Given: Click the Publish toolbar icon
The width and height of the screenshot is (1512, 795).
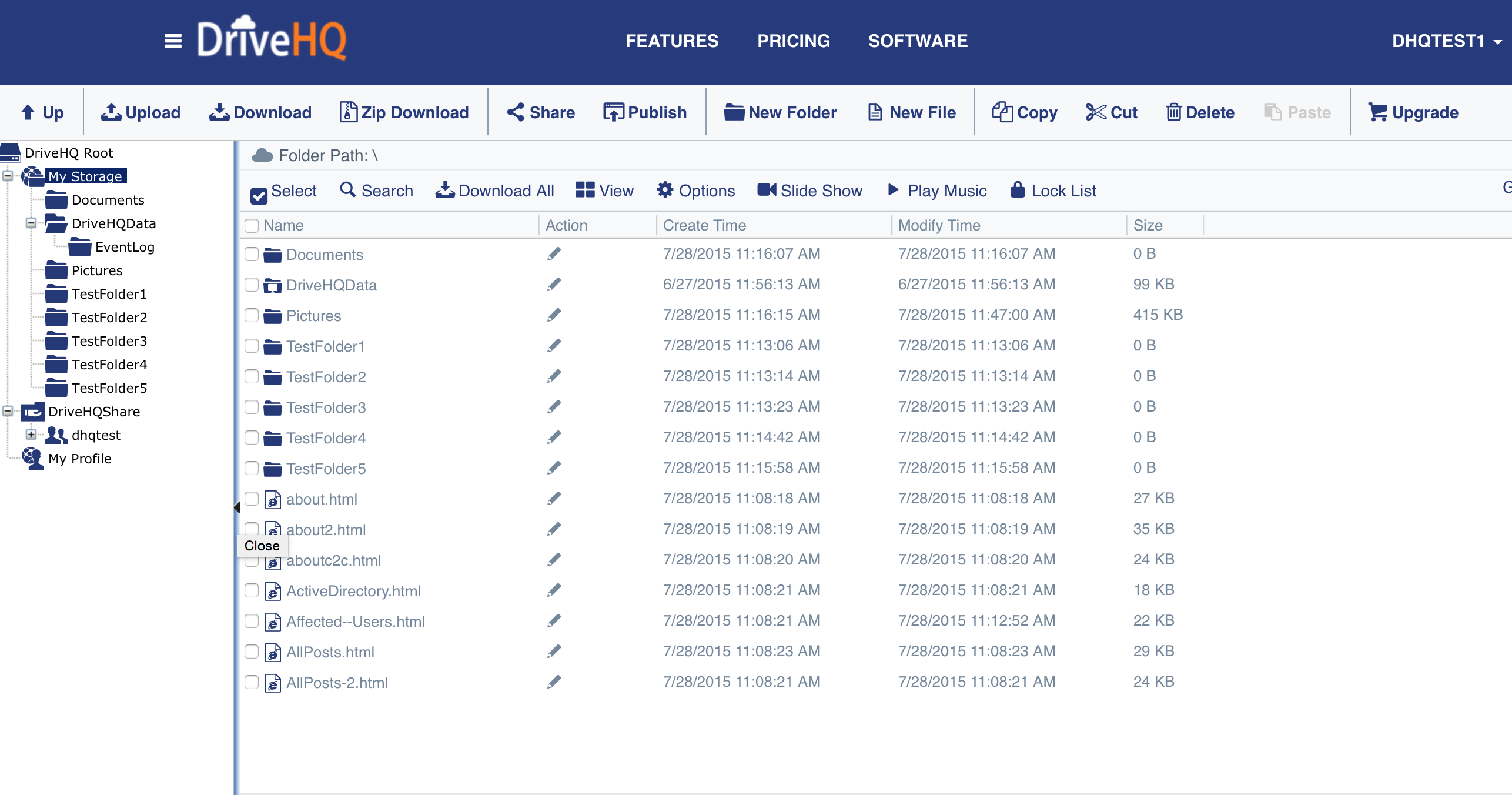Looking at the screenshot, I should click(x=614, y=112).
